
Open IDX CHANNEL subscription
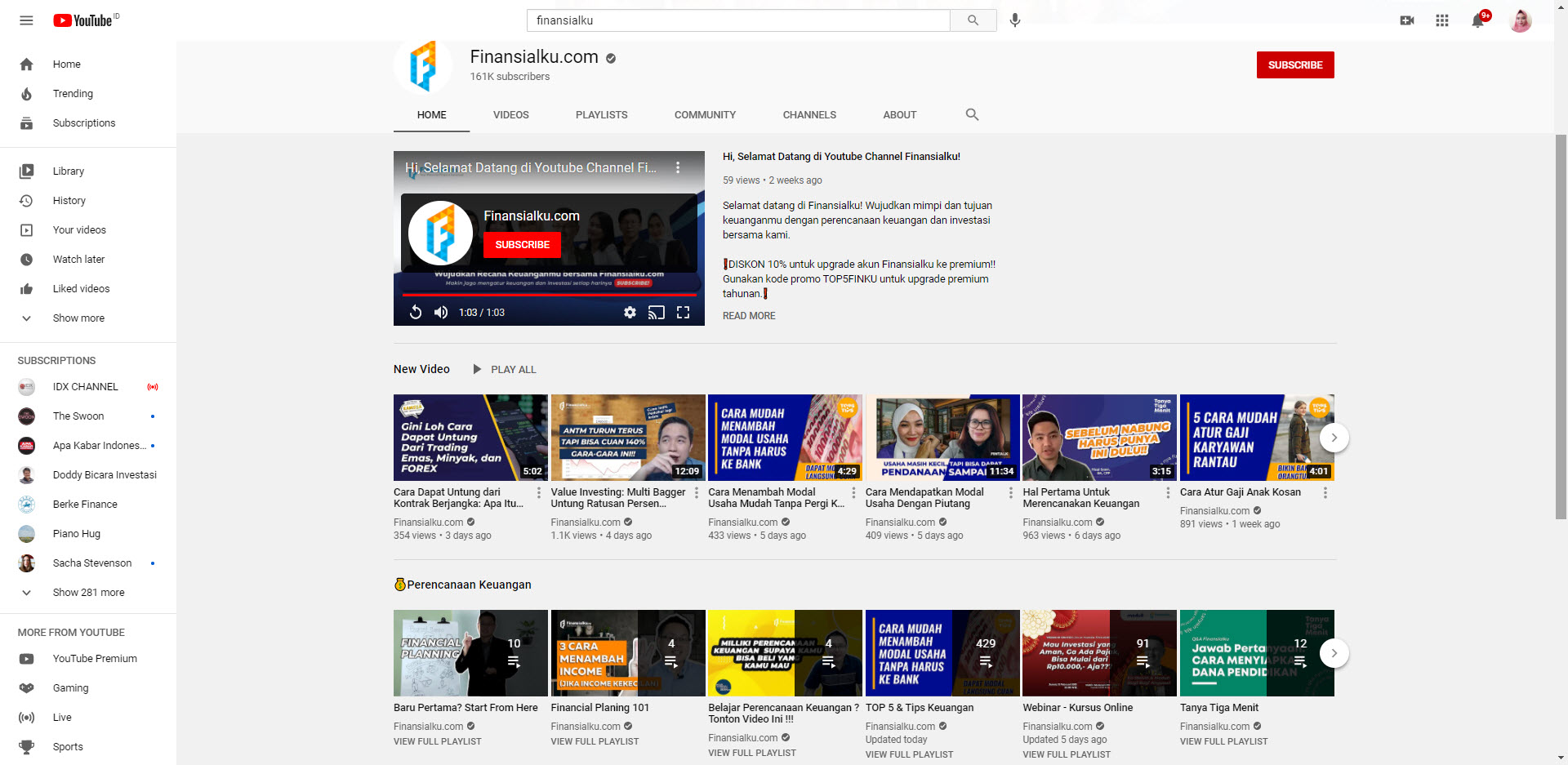pyautogui.click(x=88, y=387)
